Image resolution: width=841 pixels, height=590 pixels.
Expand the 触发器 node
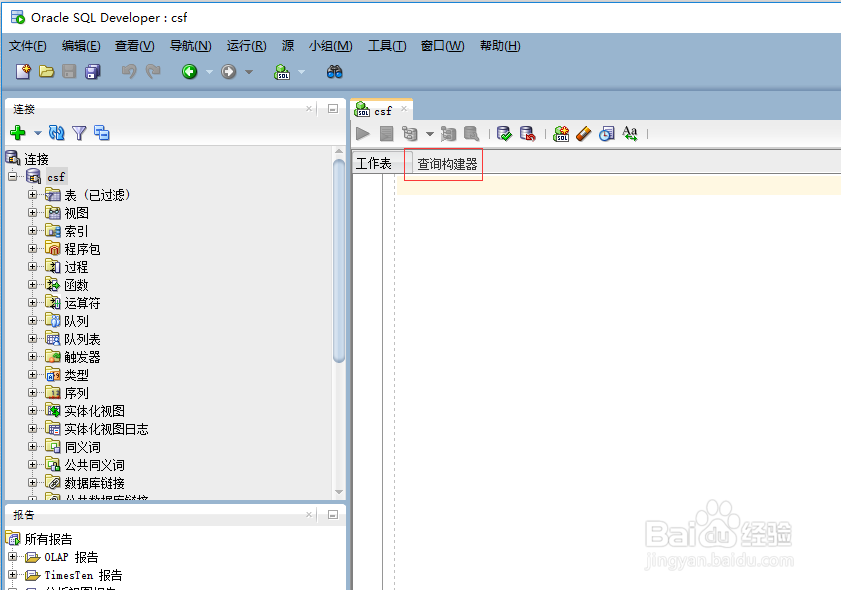pos(32,356)
